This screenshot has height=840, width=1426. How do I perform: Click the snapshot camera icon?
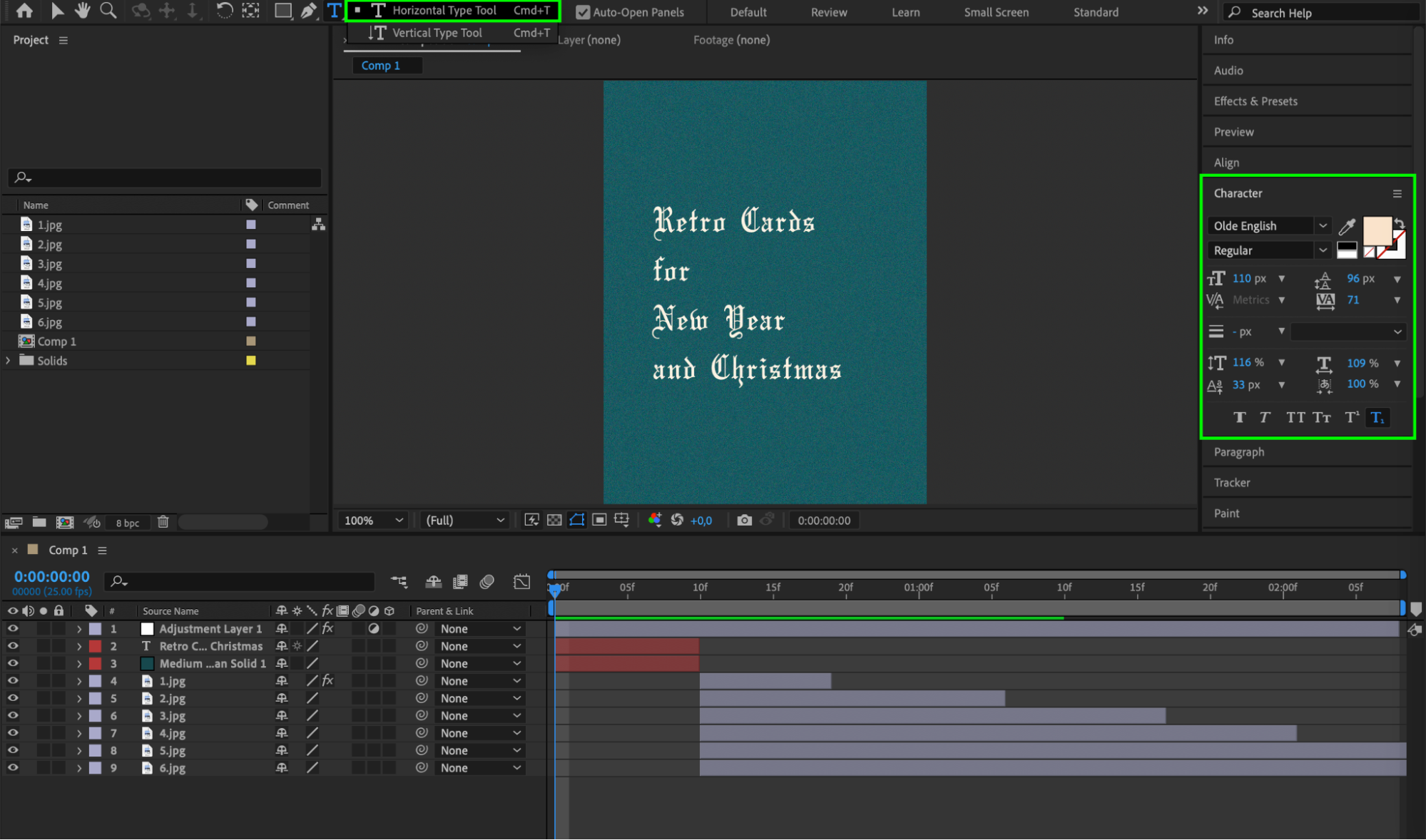click(744, 521)
